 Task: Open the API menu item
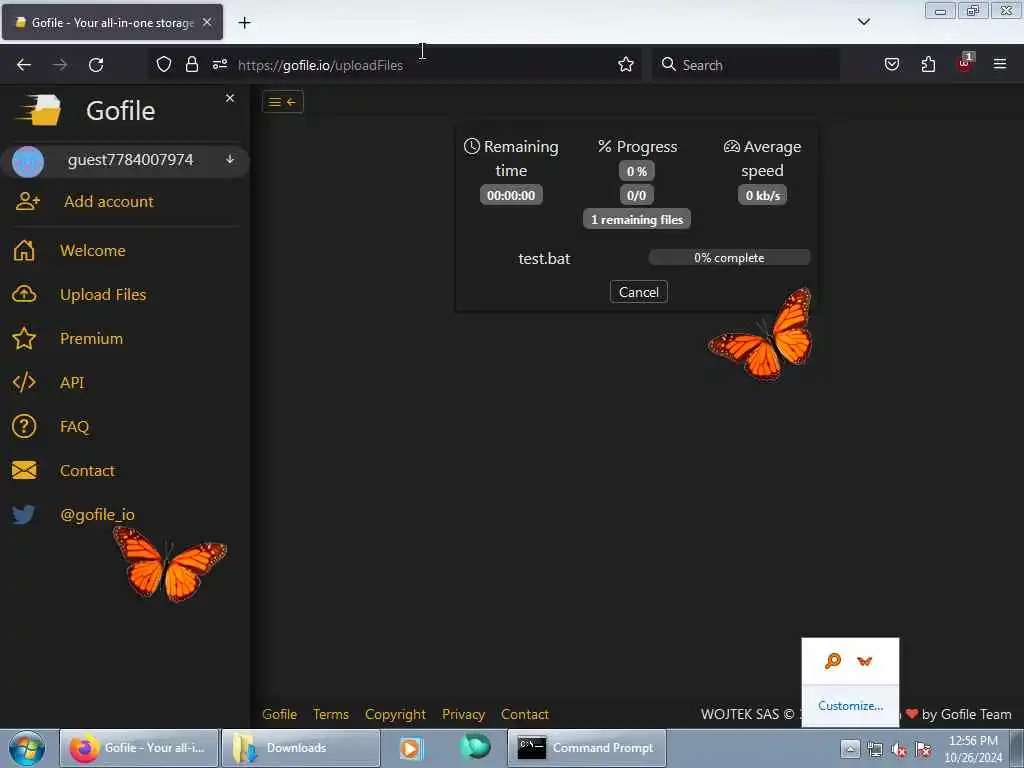coord(72,382)
